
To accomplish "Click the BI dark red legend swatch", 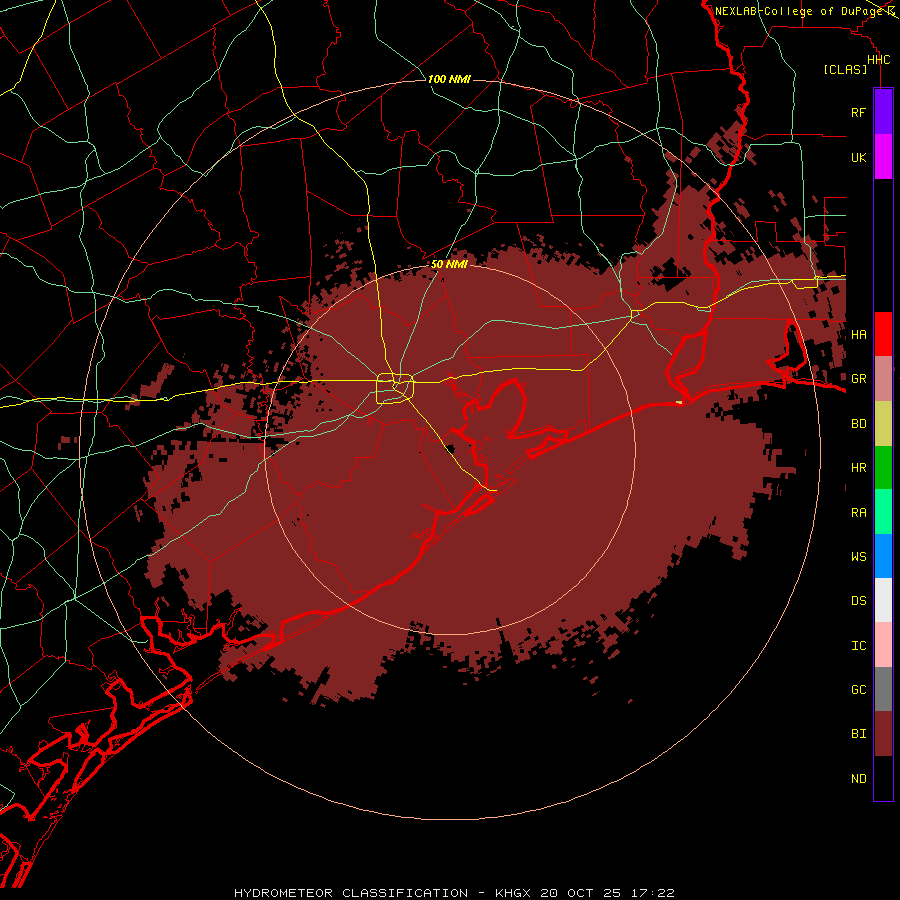I will [x=883, y=734].
